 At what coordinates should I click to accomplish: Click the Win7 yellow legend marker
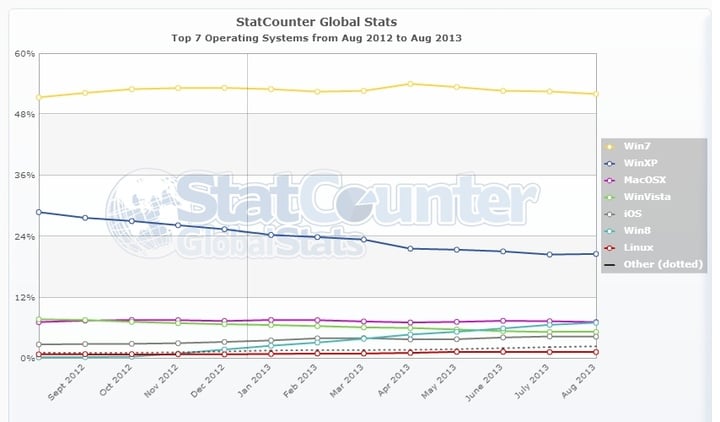(x=610, y=147)
